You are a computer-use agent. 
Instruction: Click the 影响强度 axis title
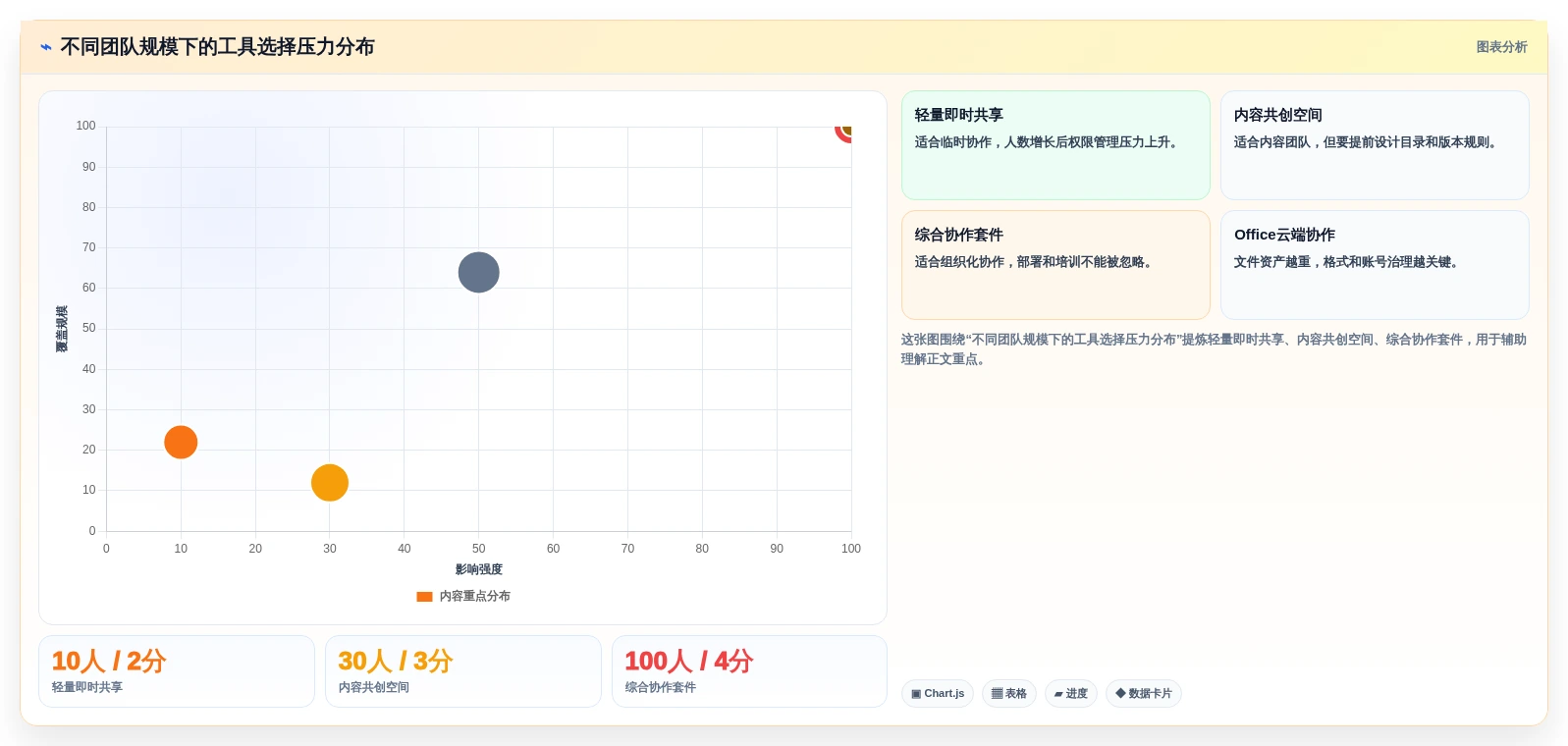pos(479,569)
